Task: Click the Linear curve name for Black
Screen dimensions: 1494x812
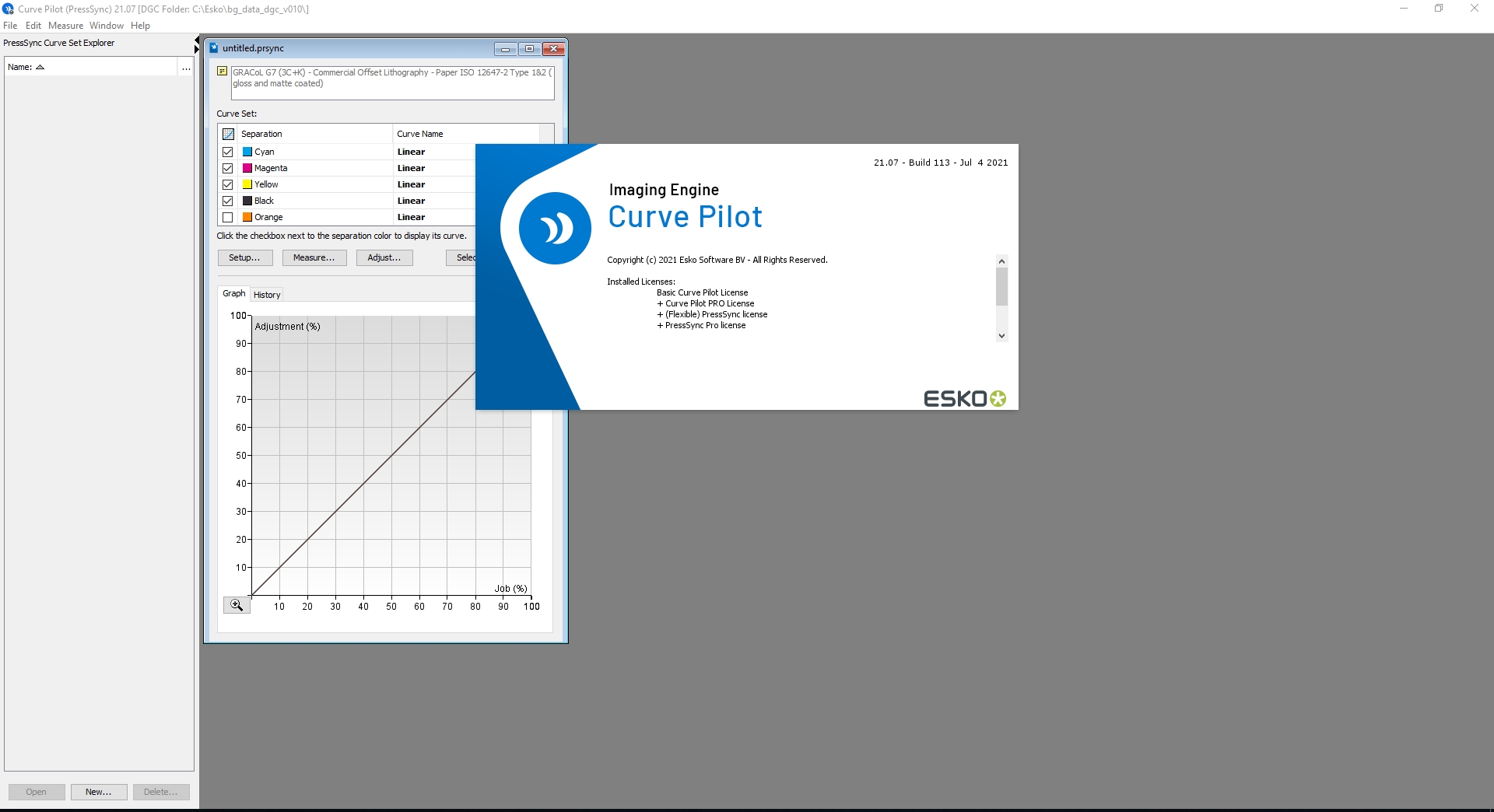Action: click(x=411, y=201)
